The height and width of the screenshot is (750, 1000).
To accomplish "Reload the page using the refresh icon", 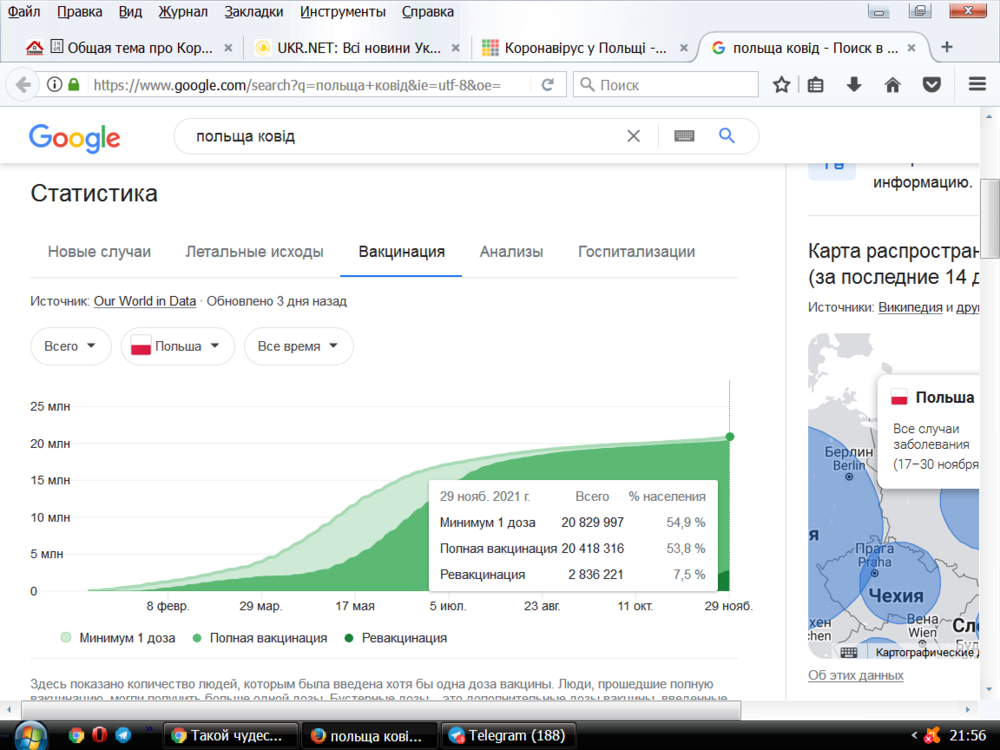I will (547, 85).
